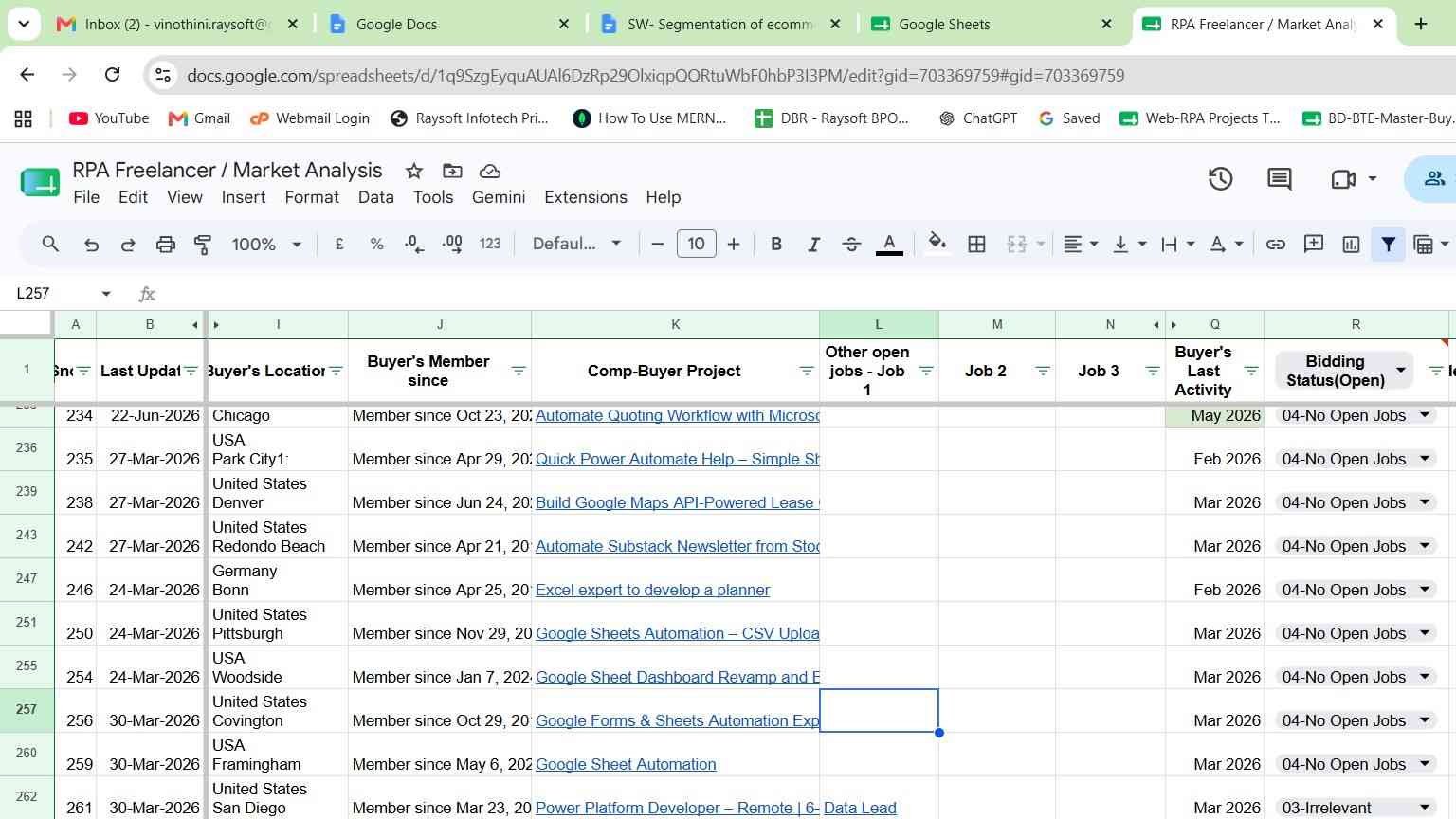1456x819 pixels.
Task: Toggle bold formatting
Action: pos(776,244)
